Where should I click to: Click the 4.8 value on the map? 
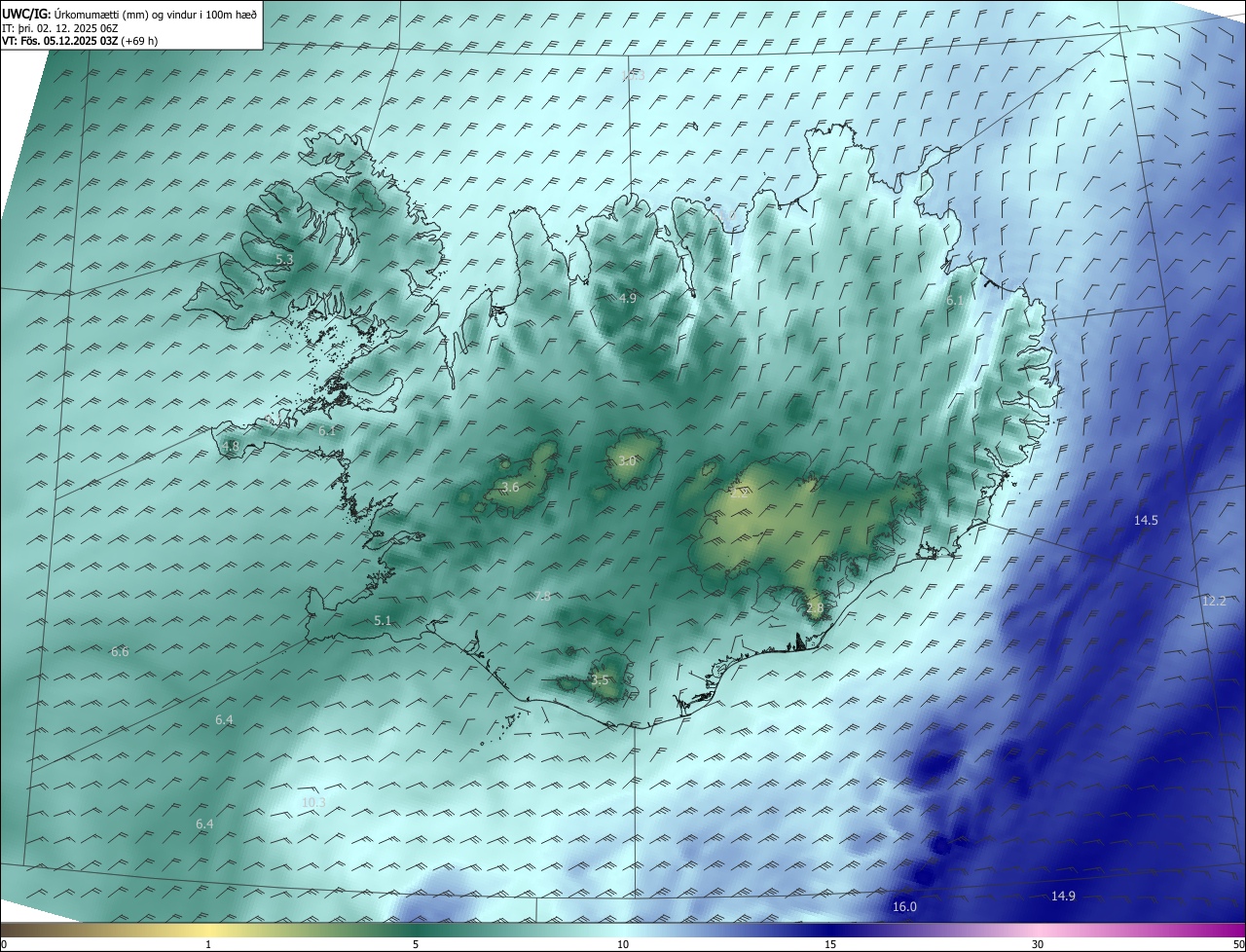[231, 446]
